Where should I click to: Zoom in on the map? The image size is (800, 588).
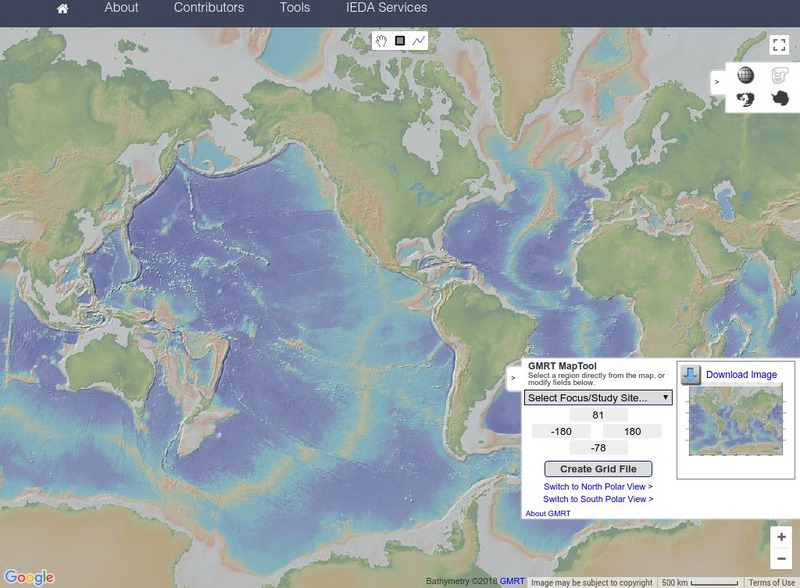[781, 537]
